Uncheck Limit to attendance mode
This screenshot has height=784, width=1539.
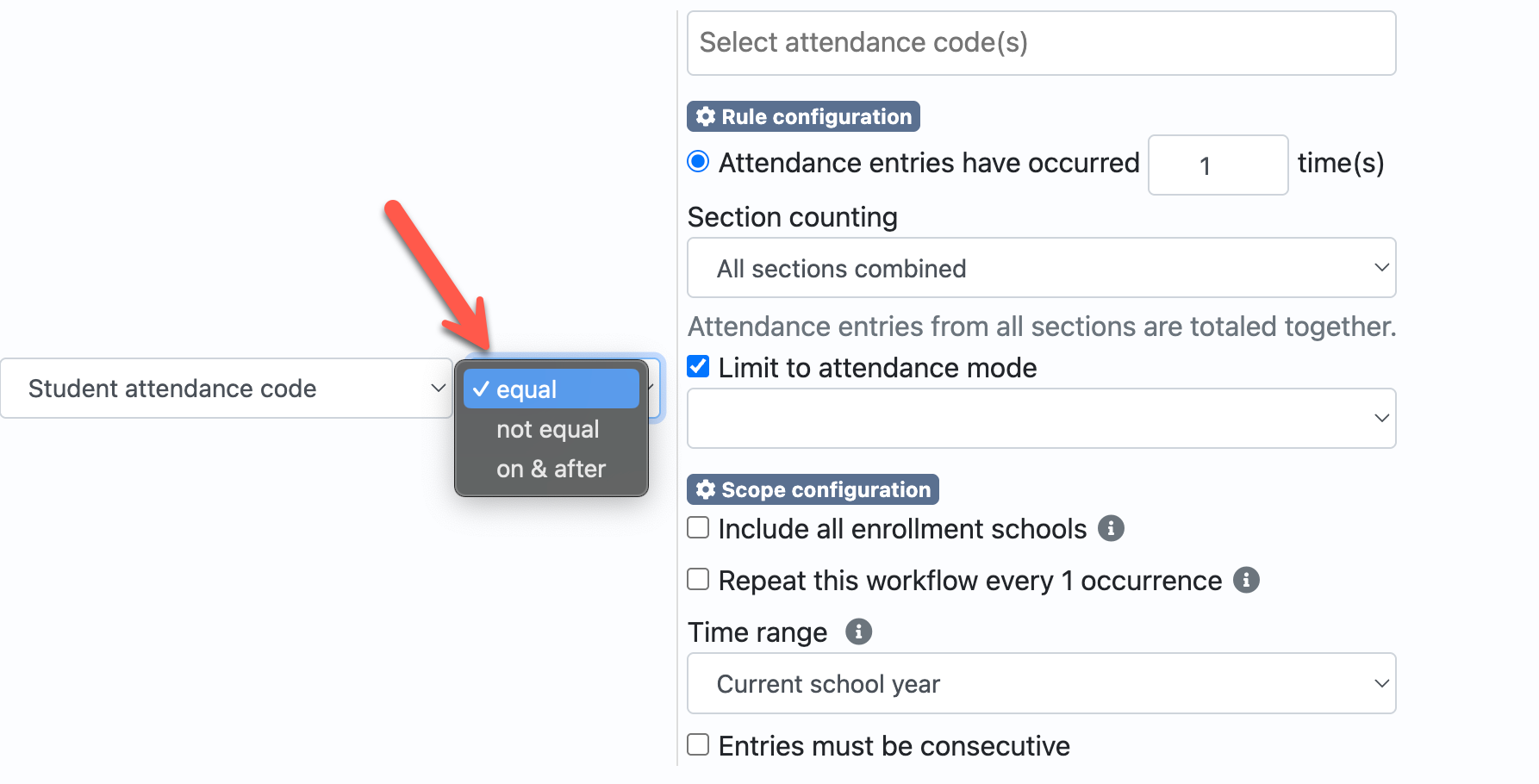click(x=698, y=366)
